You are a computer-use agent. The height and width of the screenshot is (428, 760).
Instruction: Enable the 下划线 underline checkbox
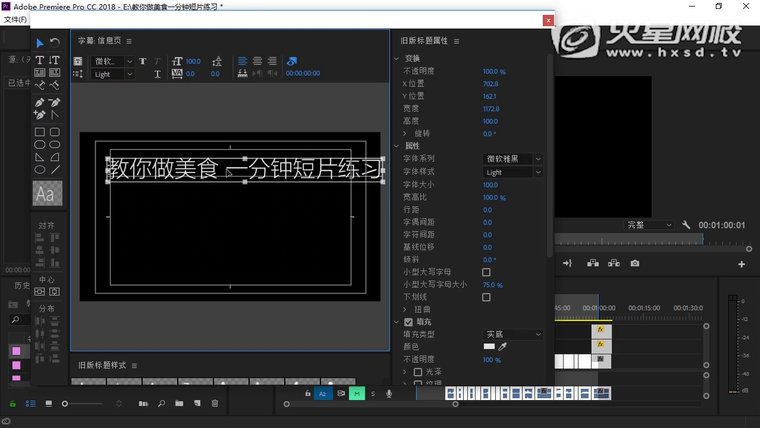coord(487,297)
